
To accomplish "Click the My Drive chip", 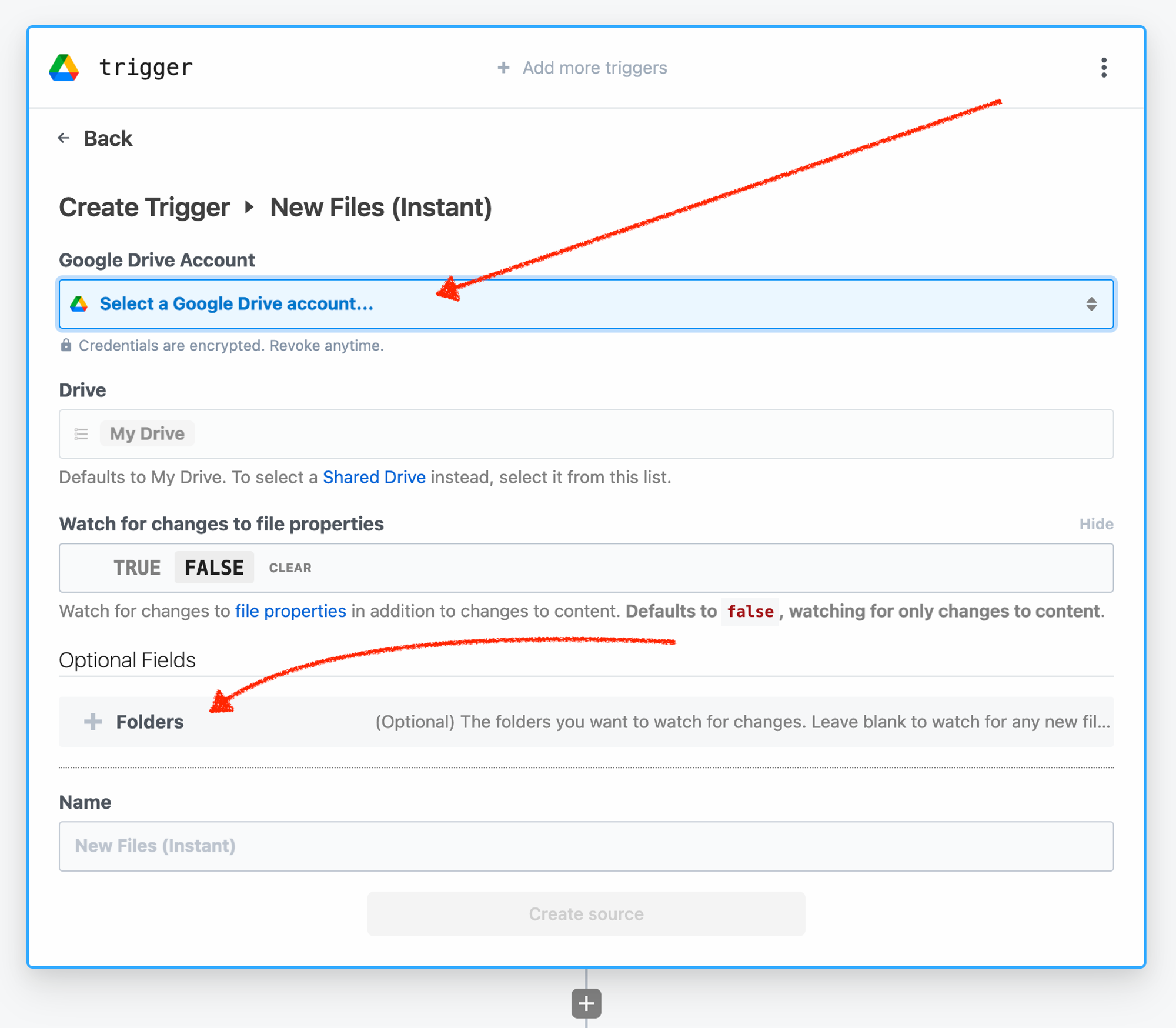I will [x=147, y=434].
